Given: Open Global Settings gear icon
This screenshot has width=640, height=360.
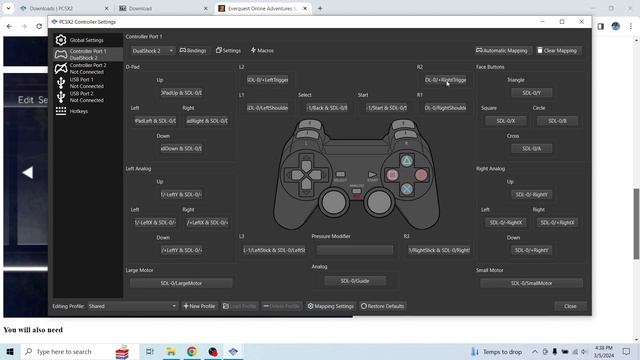Looking at the screenshot, I should tap(61, 40).
